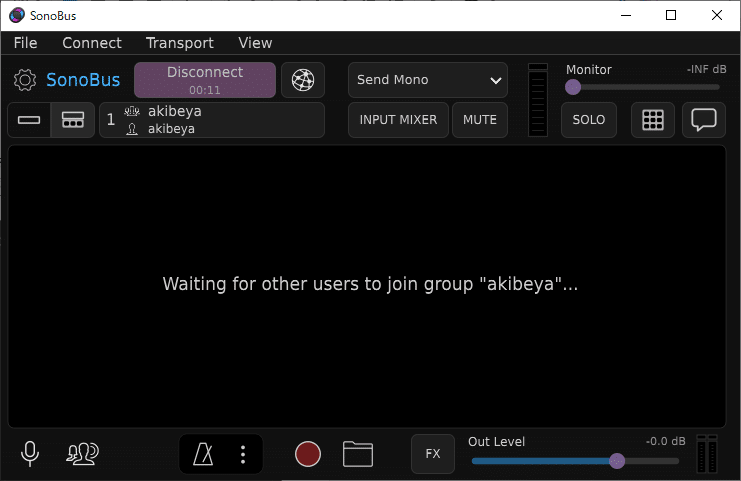Screen dimensions: 741x481
Task: Start recording with the red record button
Action: coord(308,454)
